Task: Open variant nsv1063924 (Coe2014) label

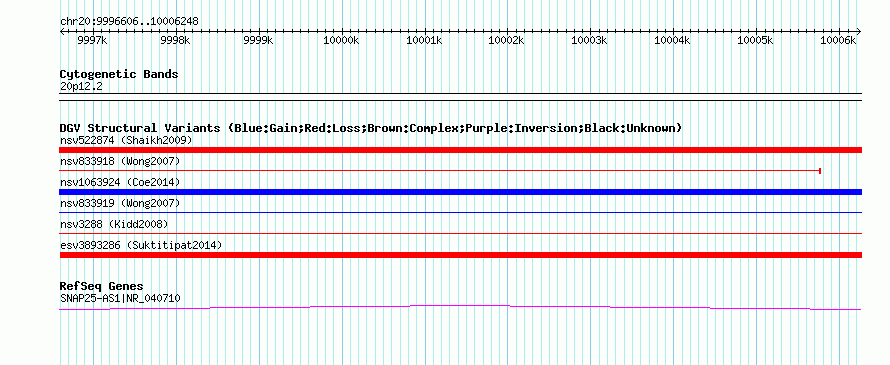Action: 120,182
